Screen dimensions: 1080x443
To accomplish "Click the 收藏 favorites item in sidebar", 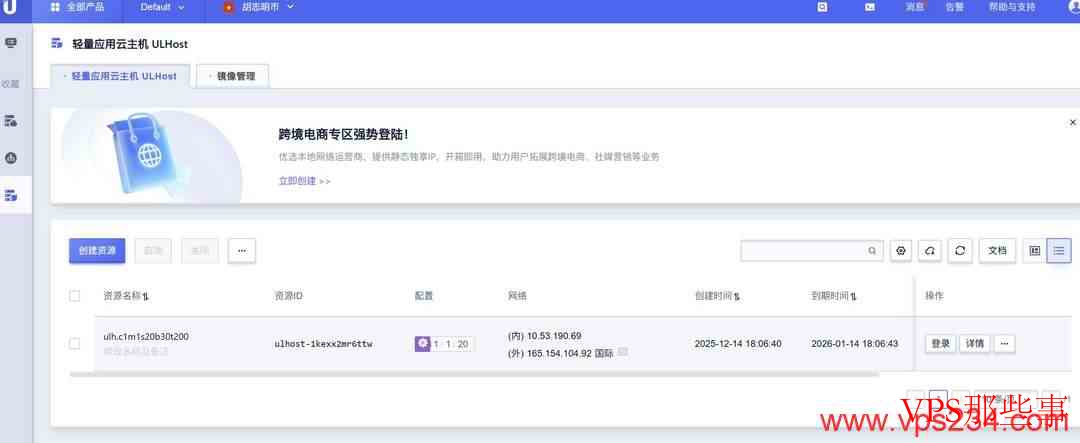I will (x=10, y=84).
